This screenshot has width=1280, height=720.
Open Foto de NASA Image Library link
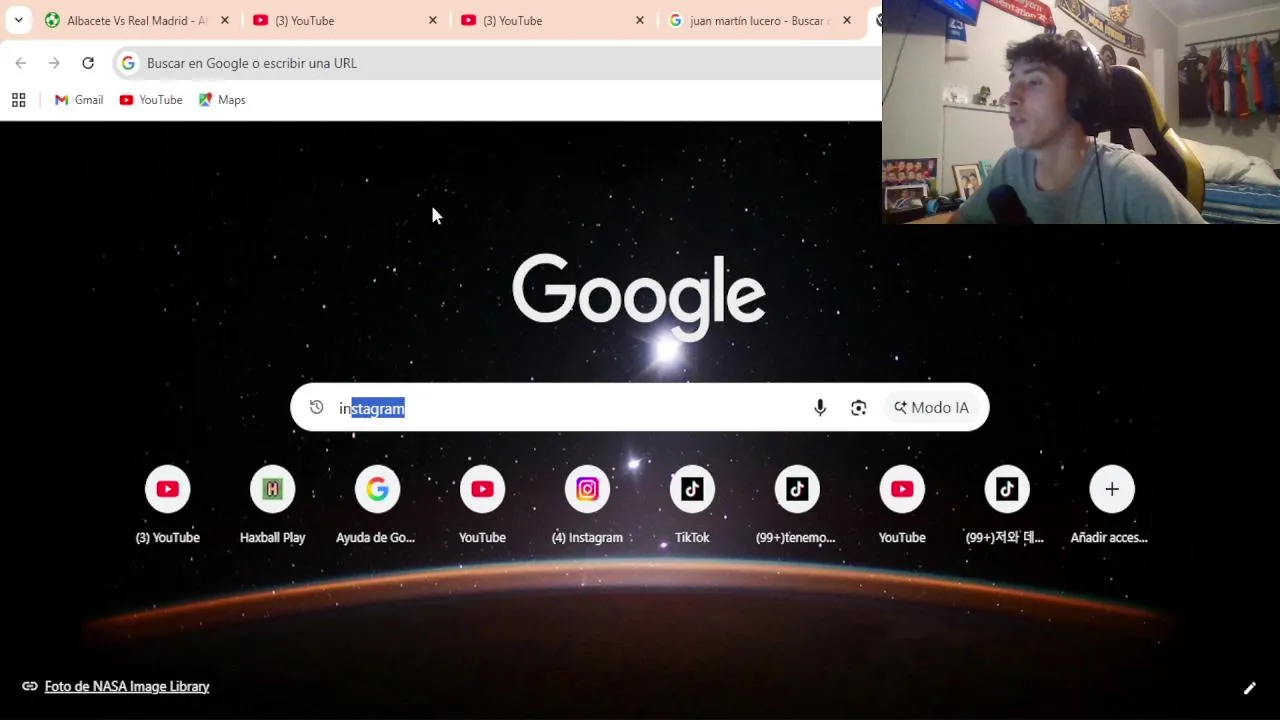[127, 686]
